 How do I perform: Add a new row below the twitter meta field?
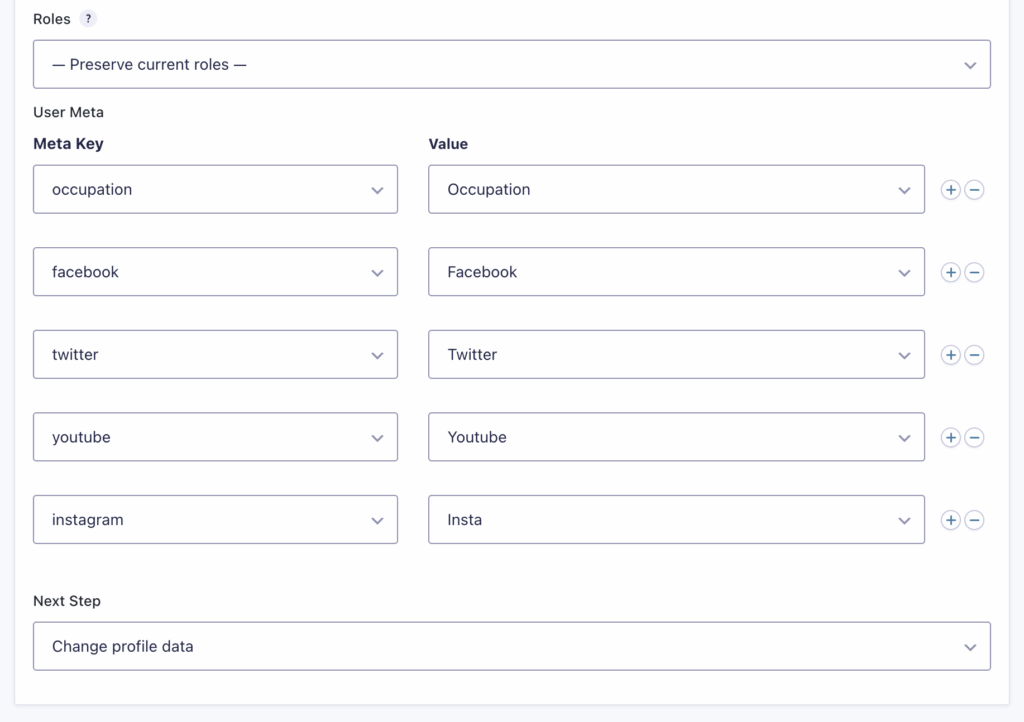[x=950, y=354]
